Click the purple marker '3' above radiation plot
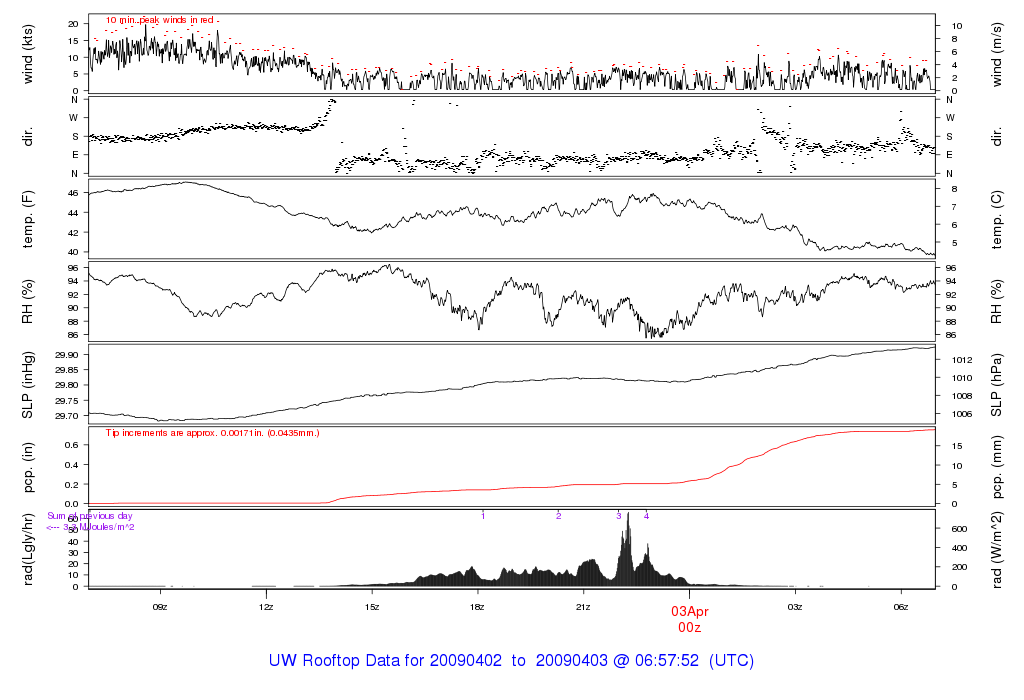 [x=618, y=516]
